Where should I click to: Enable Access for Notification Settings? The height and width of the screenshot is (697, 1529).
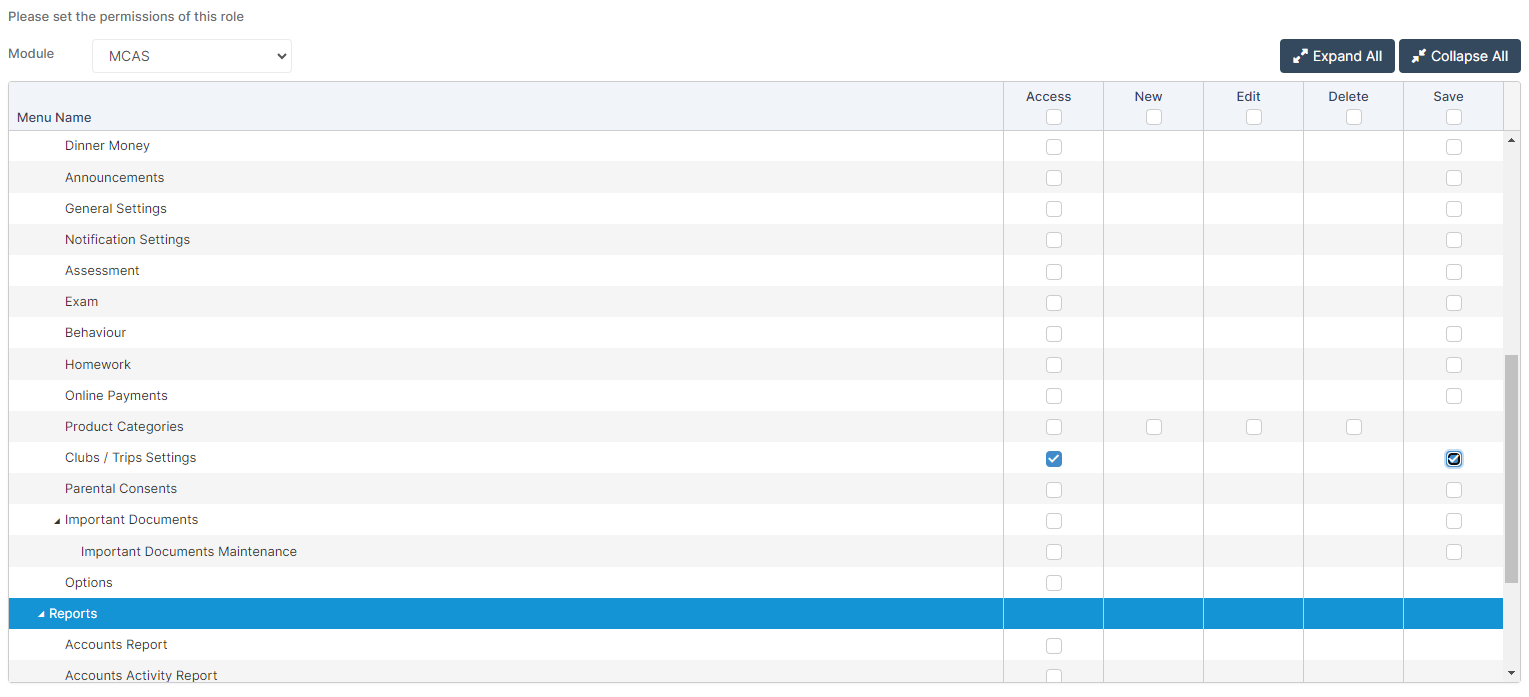click(x=1054, y=240)
